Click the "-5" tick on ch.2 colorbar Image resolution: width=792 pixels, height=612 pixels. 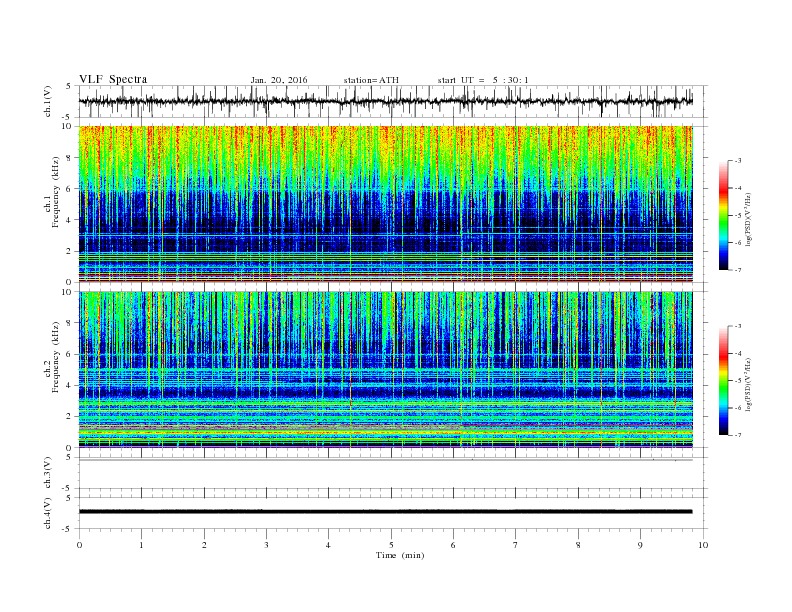737,380
